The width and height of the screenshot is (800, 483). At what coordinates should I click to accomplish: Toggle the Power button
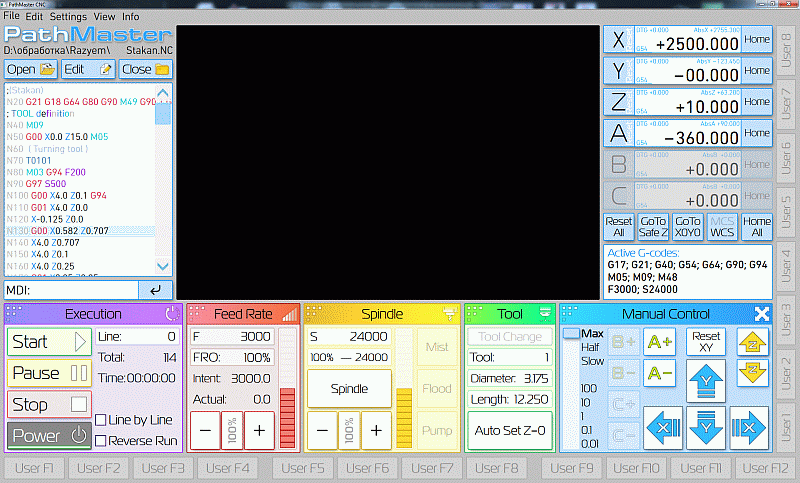coord(49,436)
